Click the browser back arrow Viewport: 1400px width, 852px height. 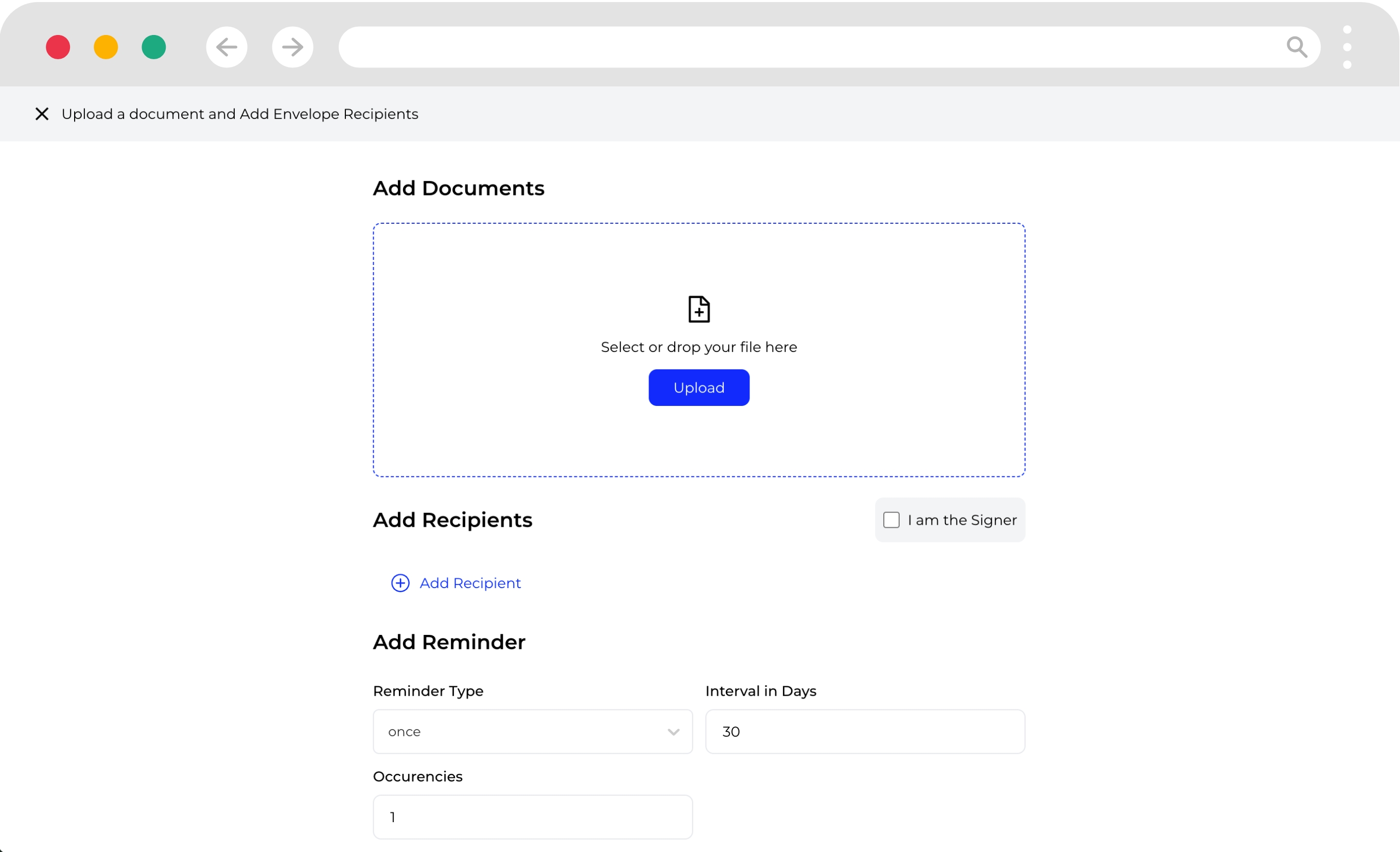226,47
